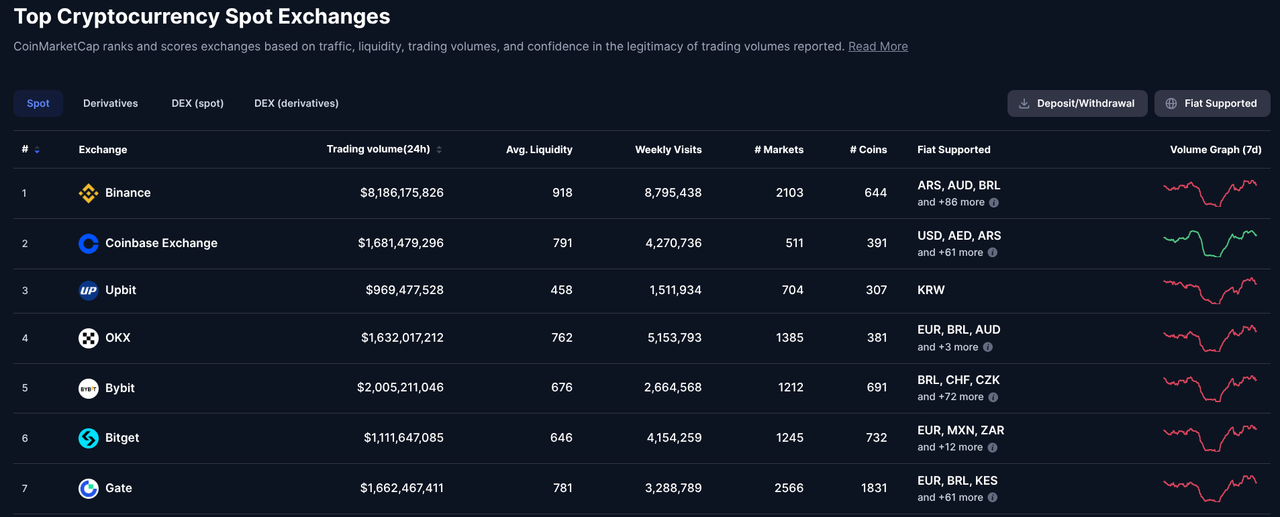Click Bybit's 'and +72 more' text
This screenshot has height=517, width=1280.
tap(950, 397)
